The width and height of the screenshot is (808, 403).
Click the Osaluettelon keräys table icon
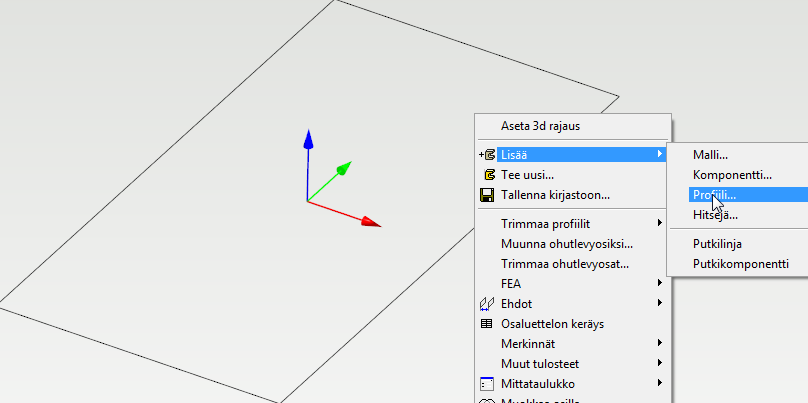coord(486,324)
